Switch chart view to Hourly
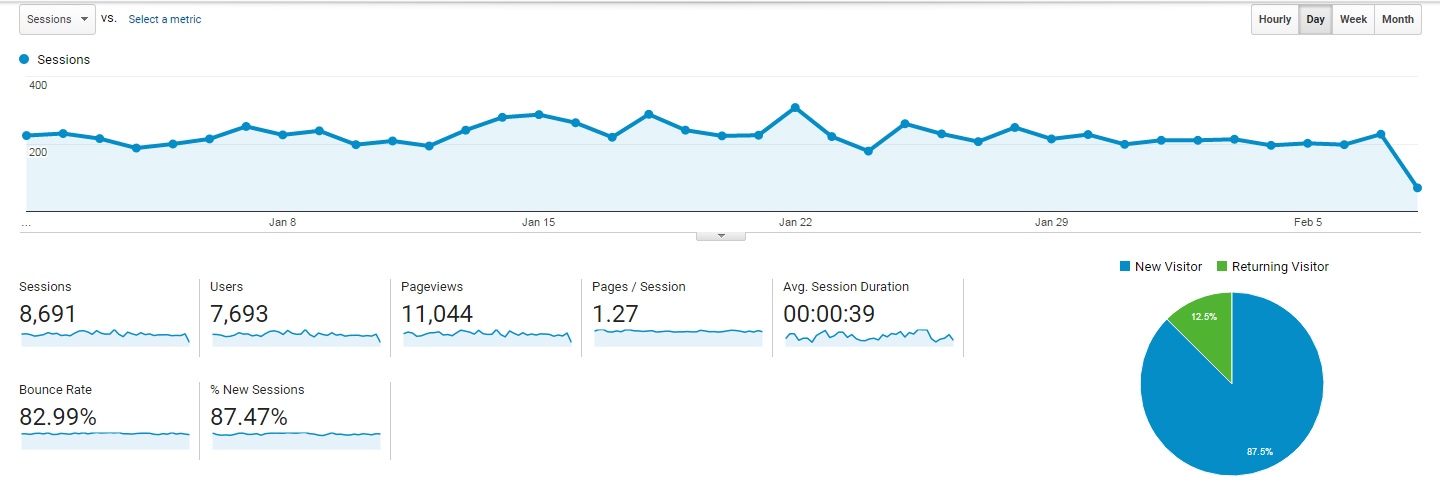1440x495 pixels. (x=1274, y=19)
